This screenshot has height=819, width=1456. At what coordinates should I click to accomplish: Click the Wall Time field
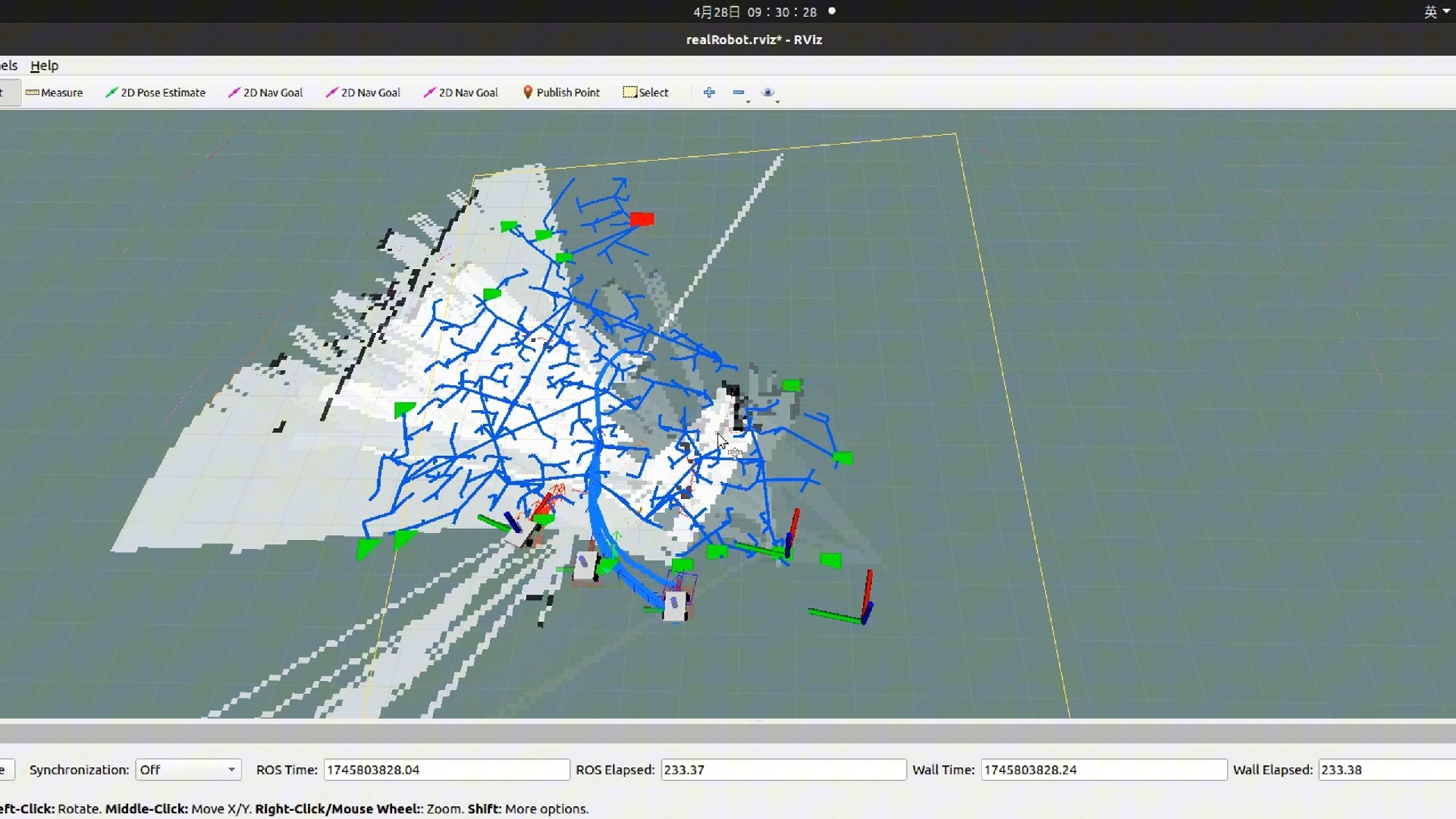[x=1103, y=770]
